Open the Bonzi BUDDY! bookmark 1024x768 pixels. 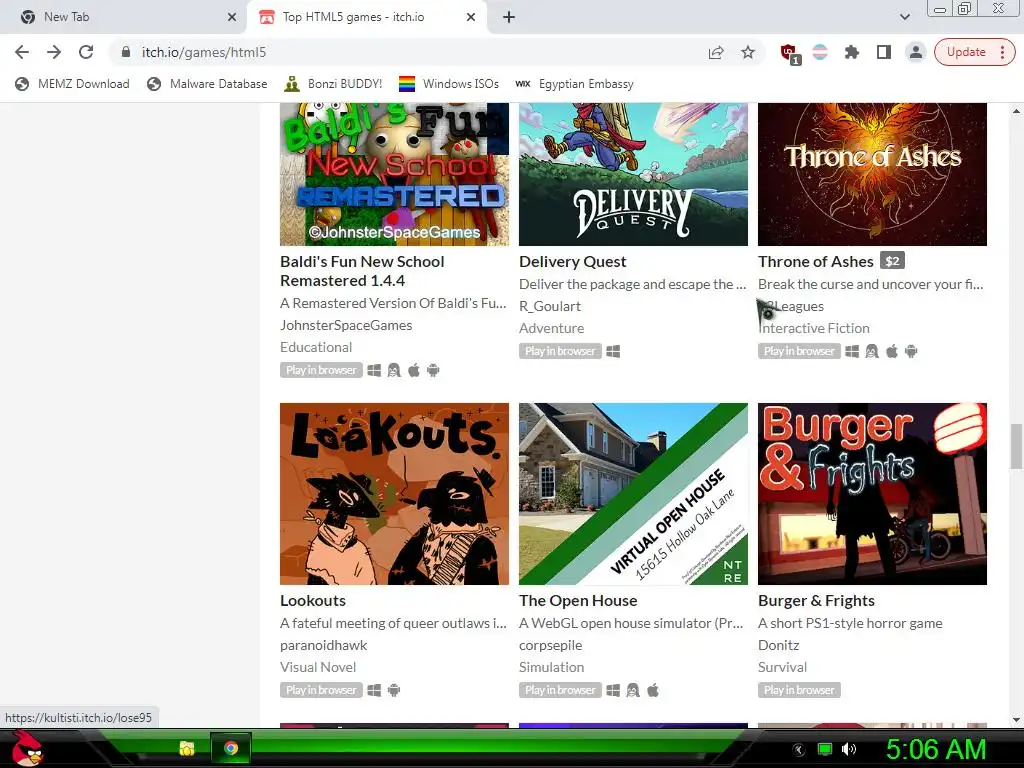[334, 84]
